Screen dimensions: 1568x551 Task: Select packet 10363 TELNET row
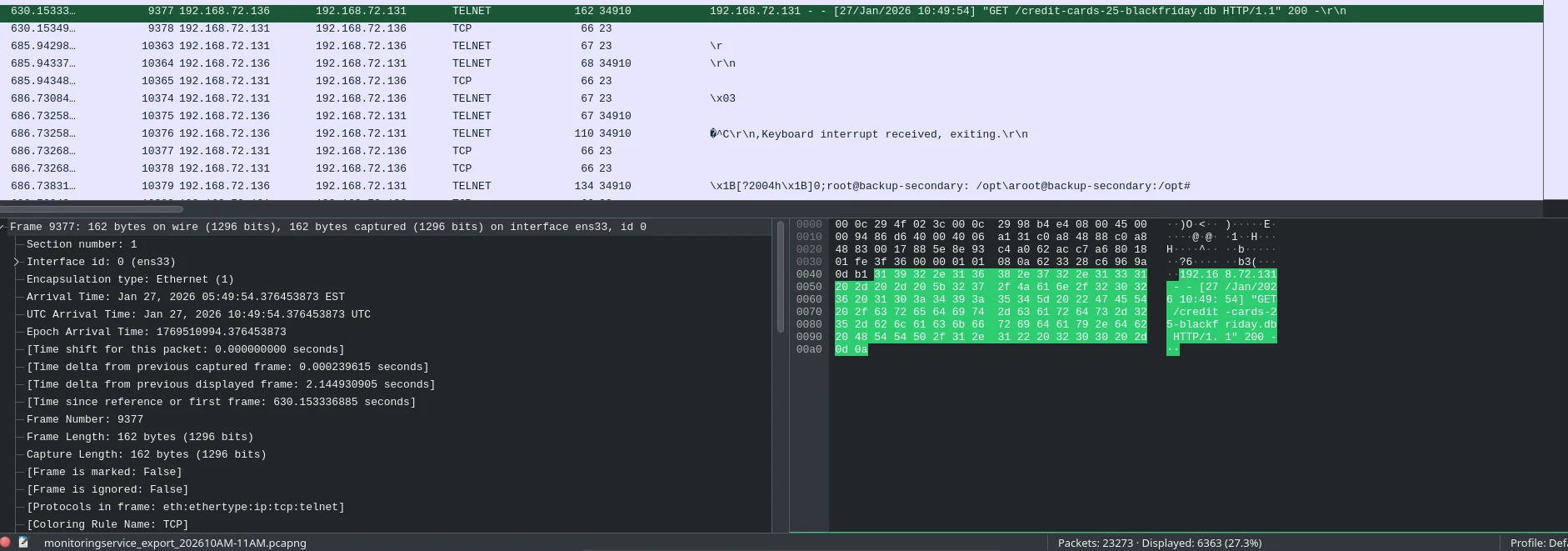pyautogui.click(x=772, y=46)
